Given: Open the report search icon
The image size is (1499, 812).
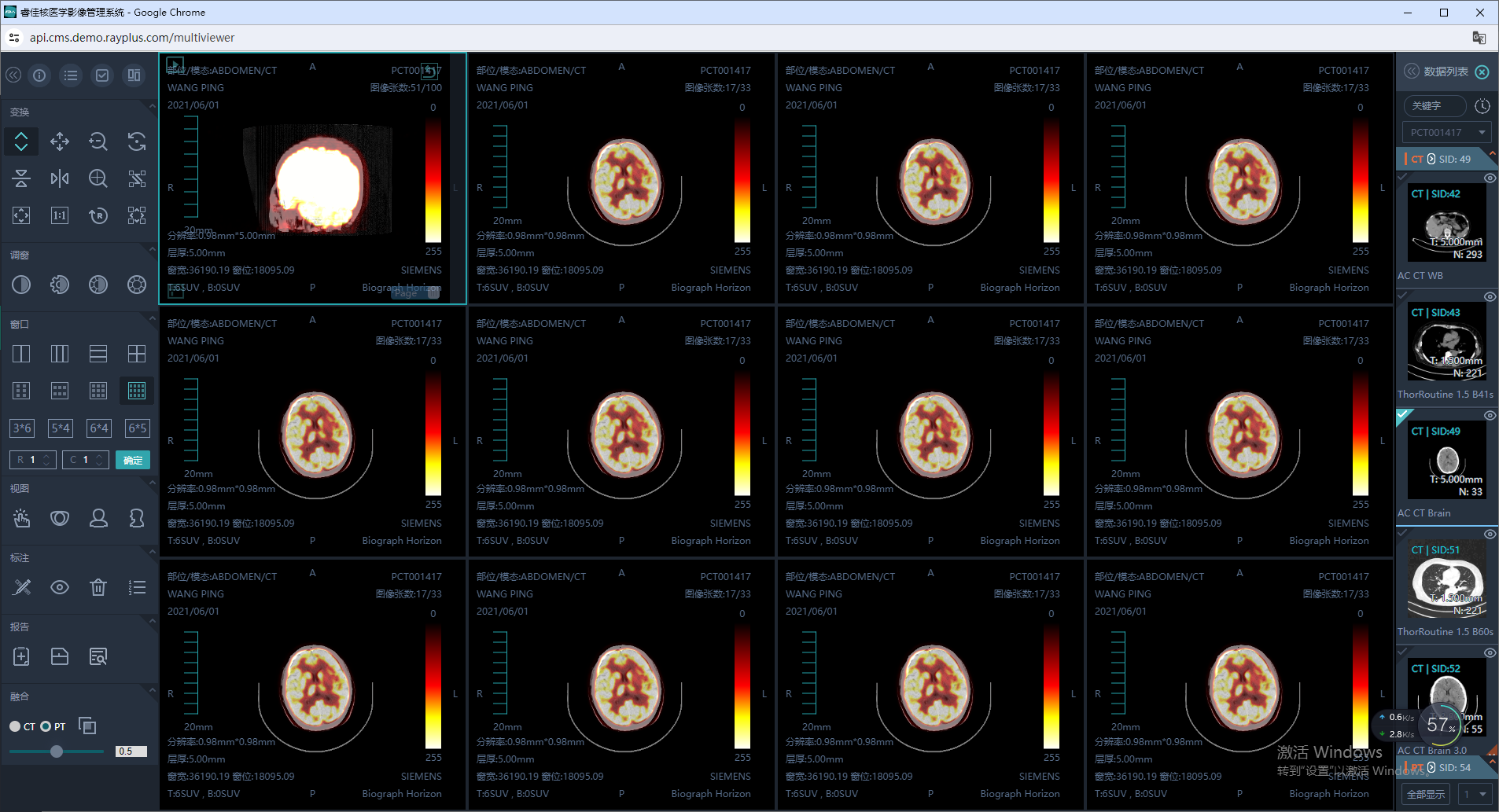Looking at the screenshot, I should point(98,656).
